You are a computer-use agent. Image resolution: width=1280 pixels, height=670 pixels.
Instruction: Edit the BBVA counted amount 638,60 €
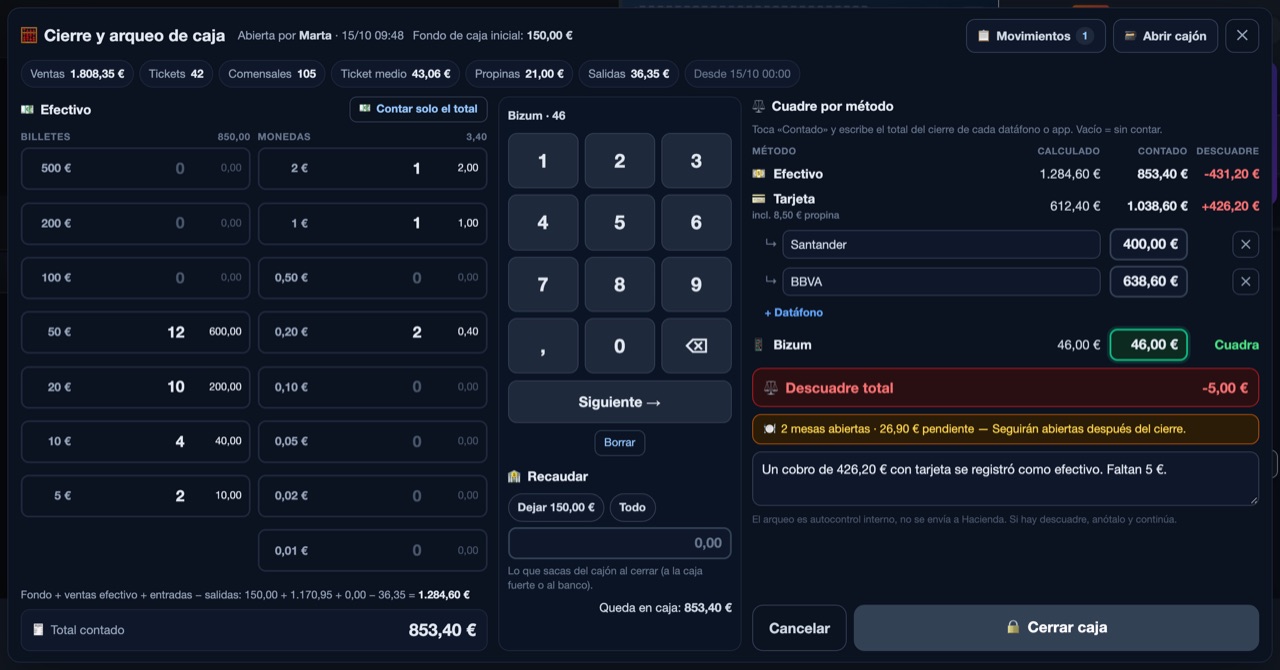point(1148,282)
